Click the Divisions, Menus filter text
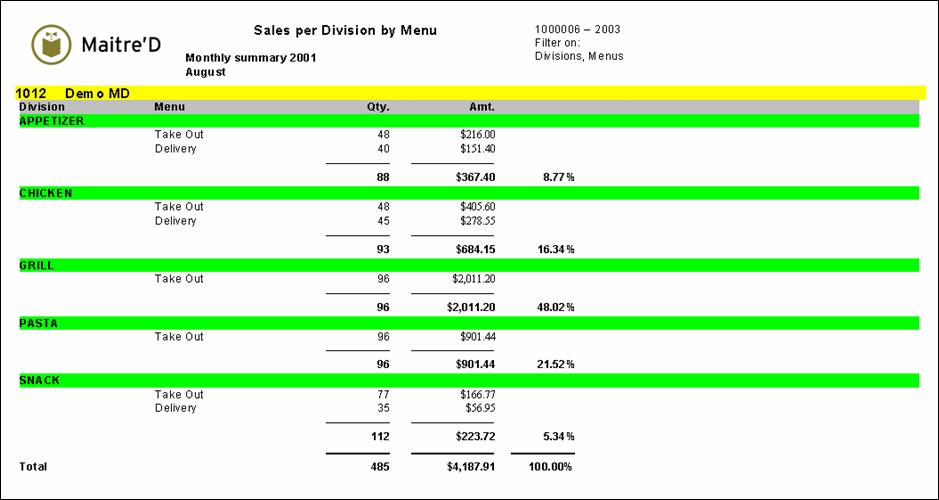 pyautogui.click(x=579, y=56)
